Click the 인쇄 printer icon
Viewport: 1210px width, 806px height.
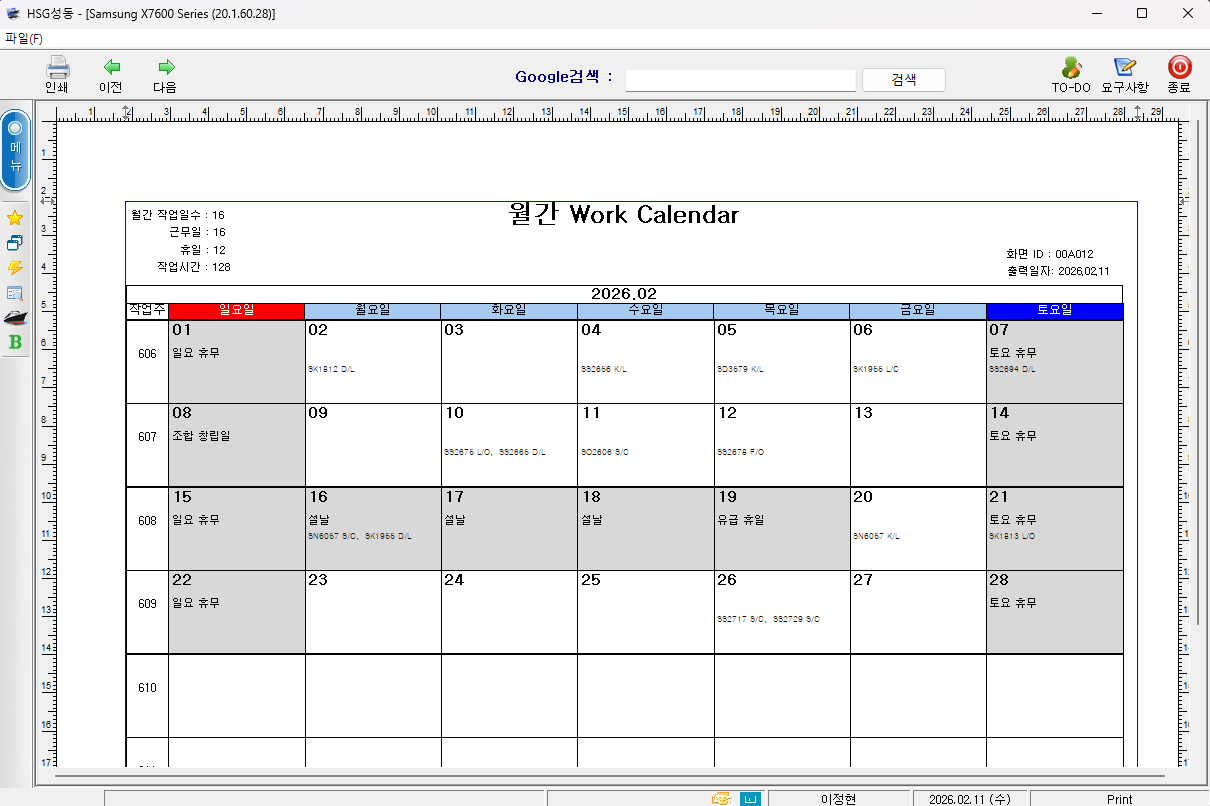point(57,68)
